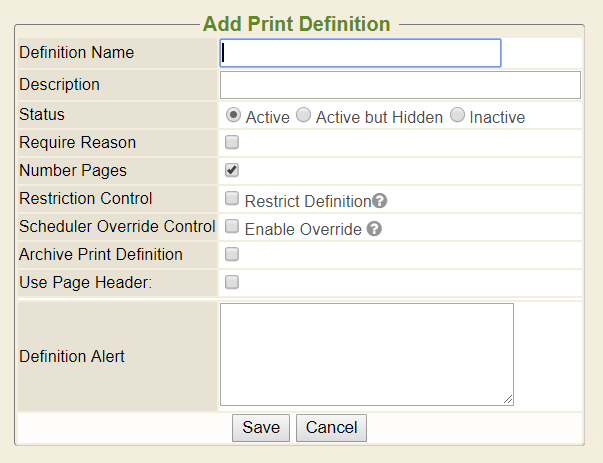Open help icon beside Restrict Definition
The image size is (603, 463).
click(x=379, y=201)
